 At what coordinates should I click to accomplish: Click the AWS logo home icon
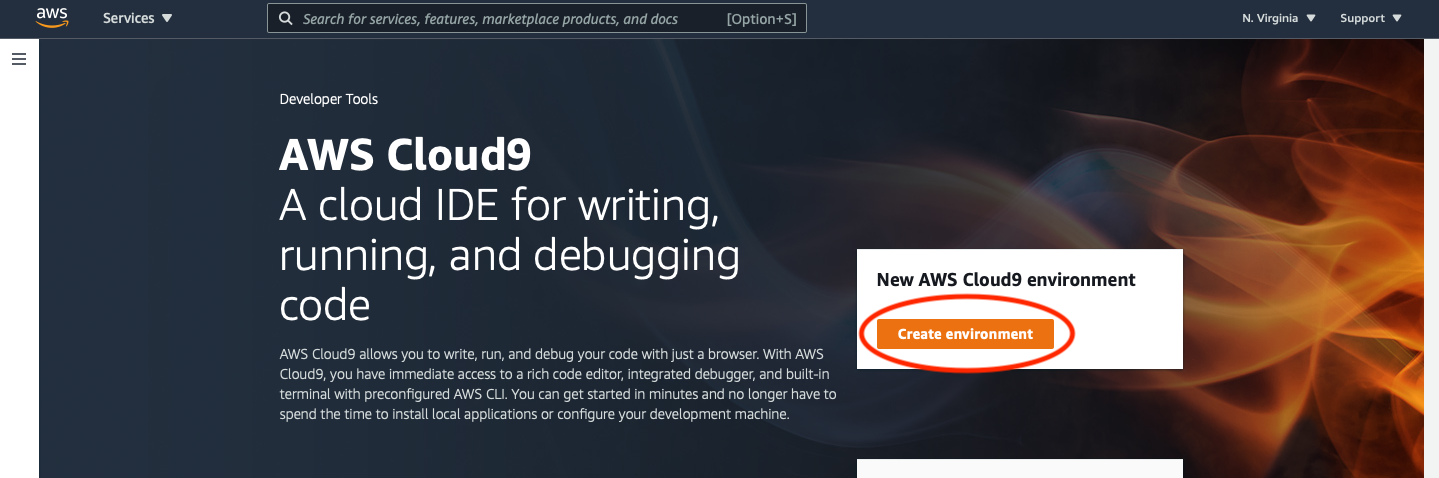tap(52, 18)
